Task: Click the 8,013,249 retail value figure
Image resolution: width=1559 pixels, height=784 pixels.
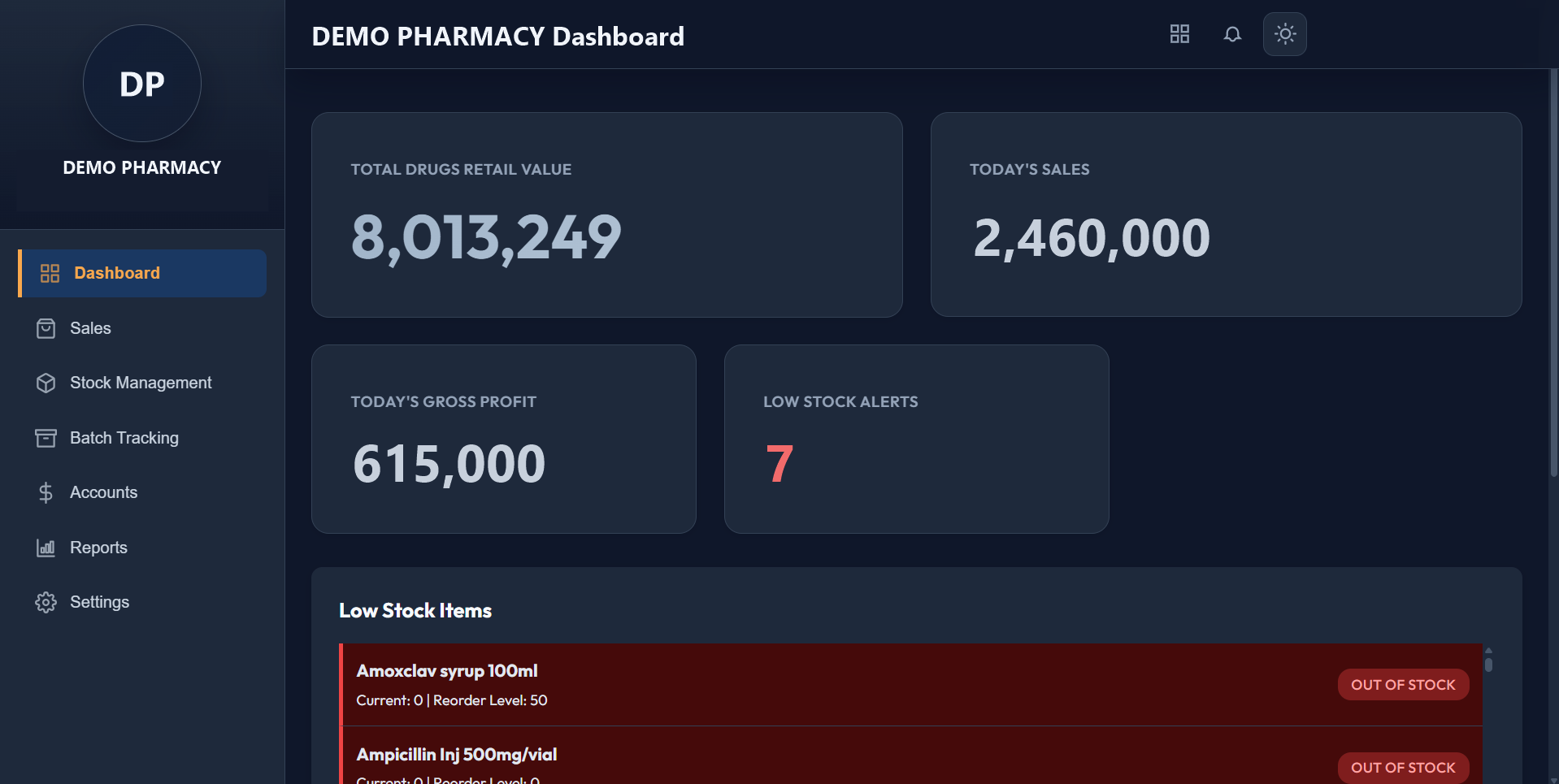Action: point(486,237)
